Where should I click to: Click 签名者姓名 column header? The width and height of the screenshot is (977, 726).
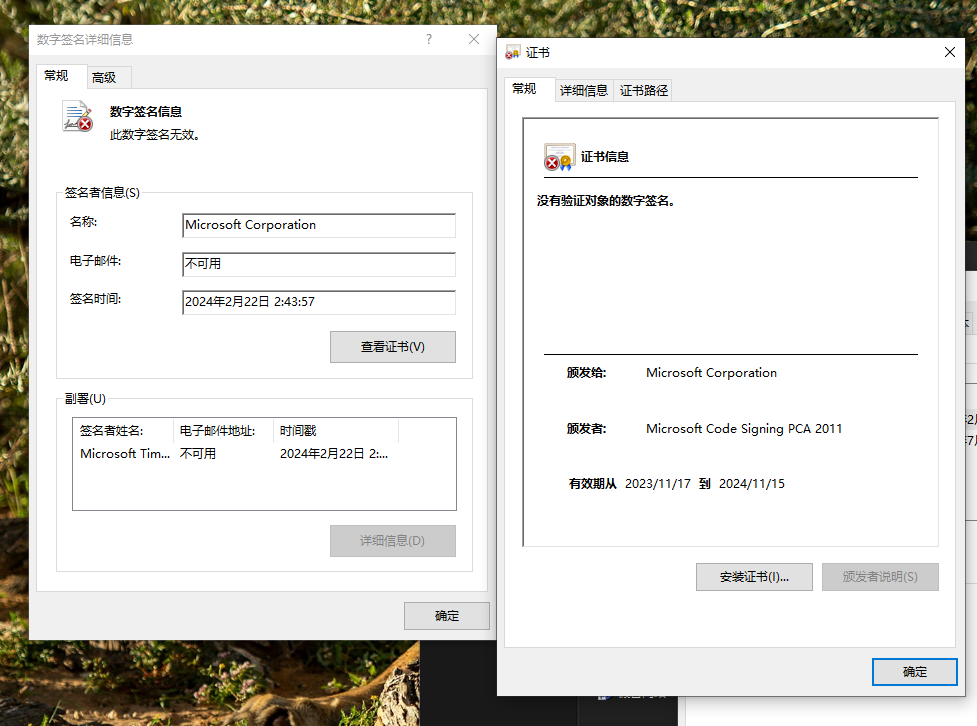click(123, 431)
